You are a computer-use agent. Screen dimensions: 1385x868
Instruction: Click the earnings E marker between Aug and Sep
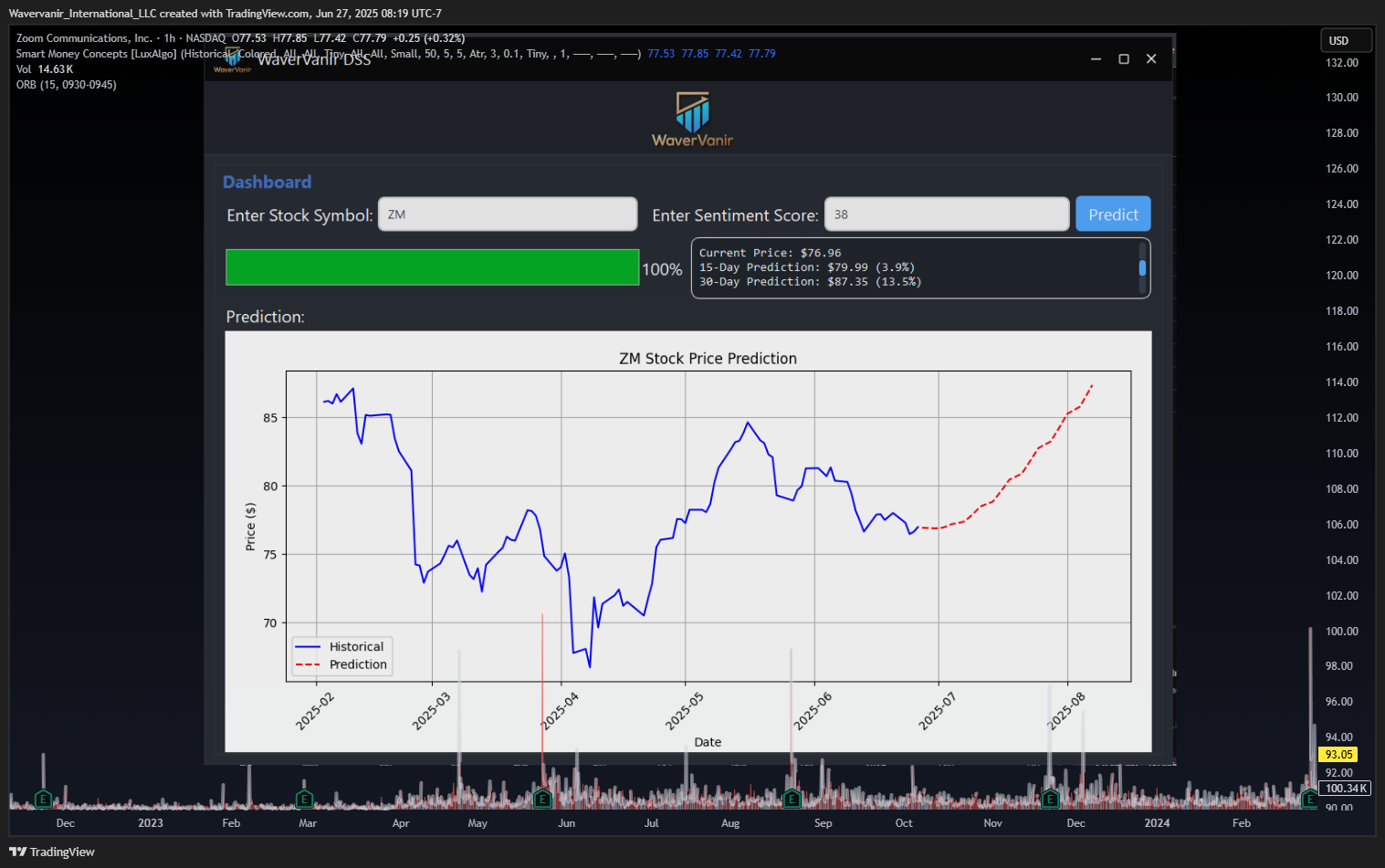(x=792, y=800)
